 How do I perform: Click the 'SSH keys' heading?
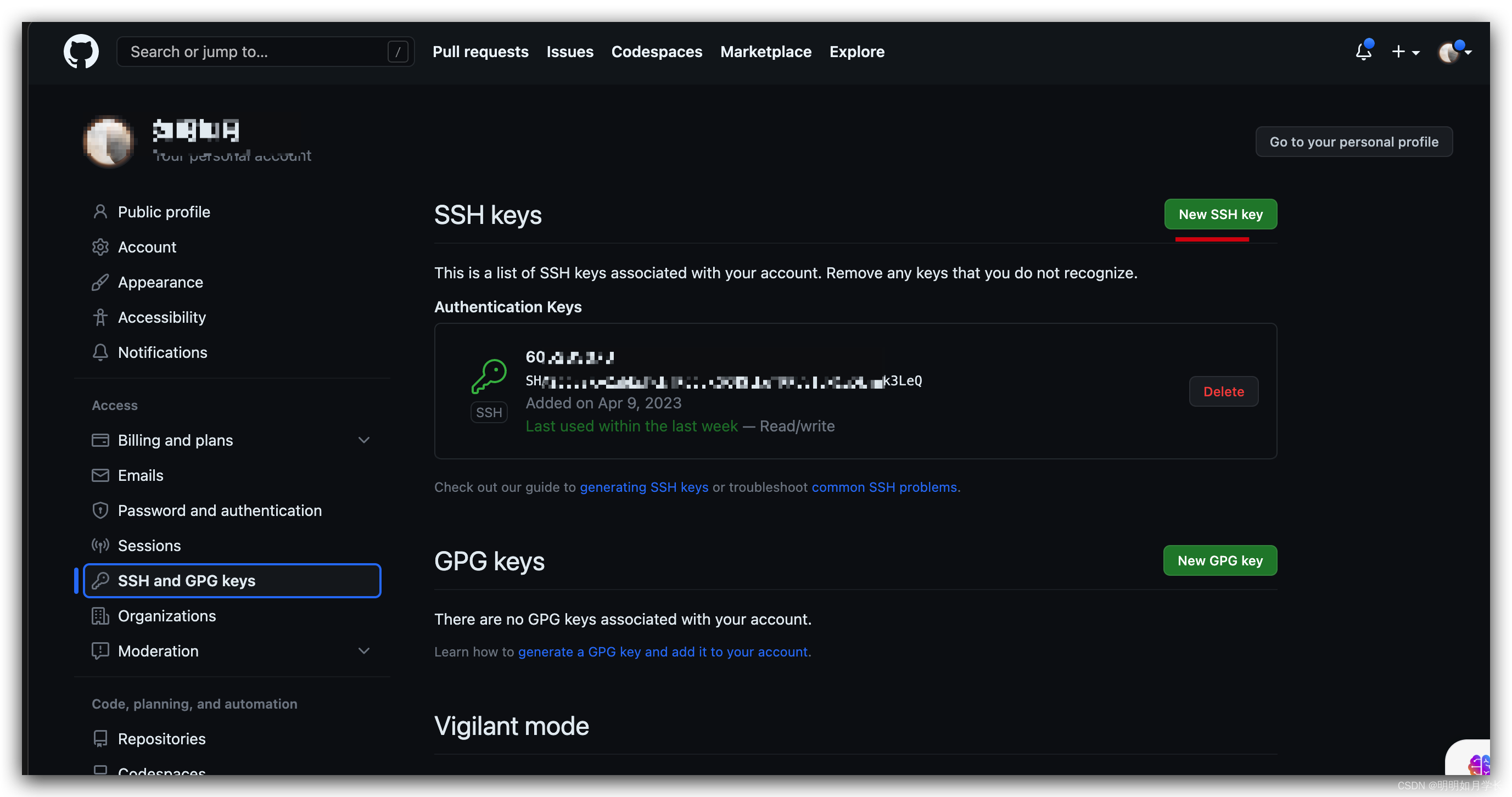(488, 215)
